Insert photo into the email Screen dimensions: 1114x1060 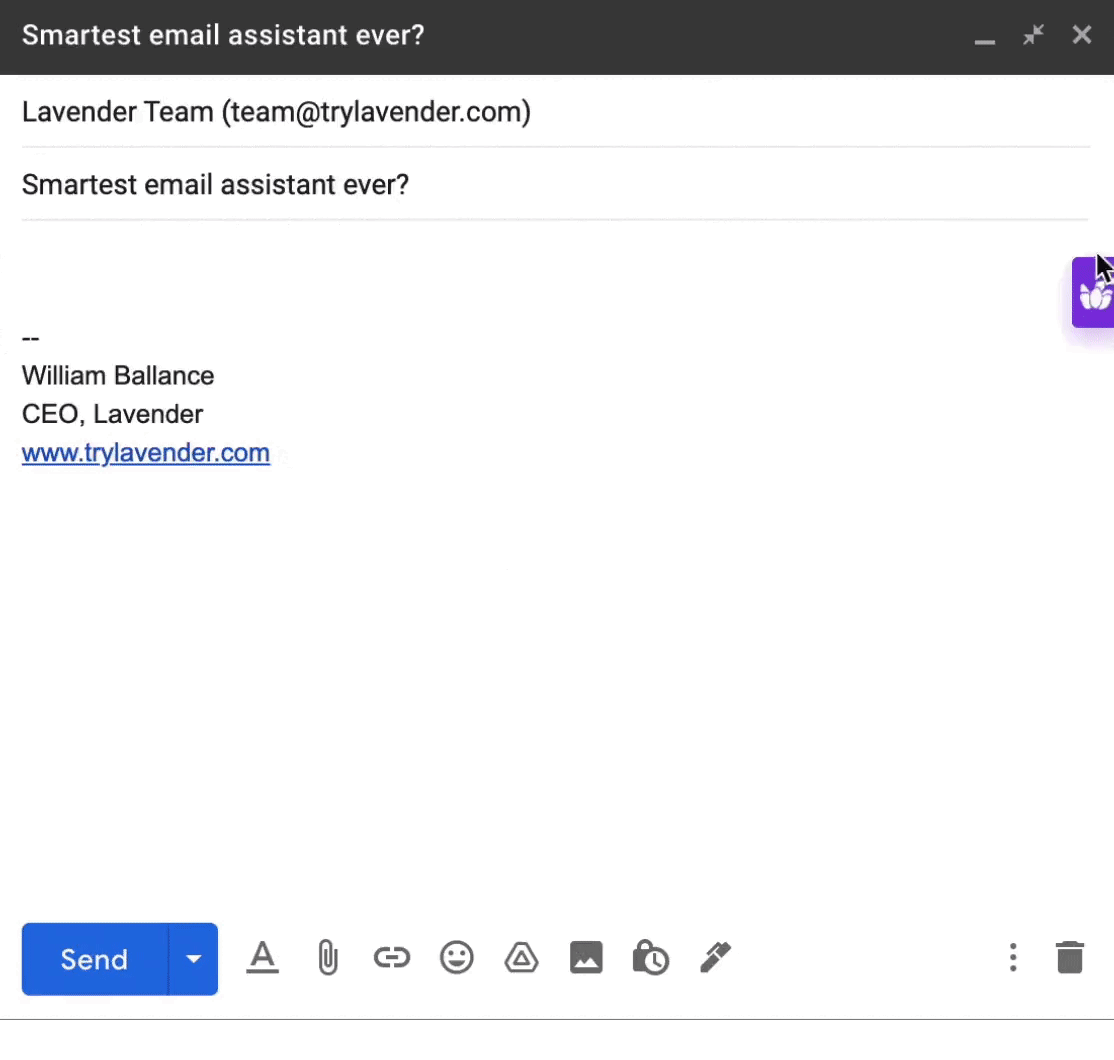(586, 958)
